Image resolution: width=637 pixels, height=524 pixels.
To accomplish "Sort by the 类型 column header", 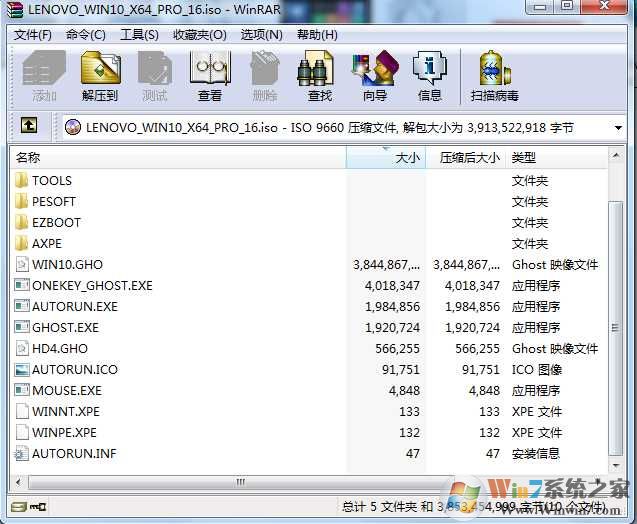I will [557, 158].
